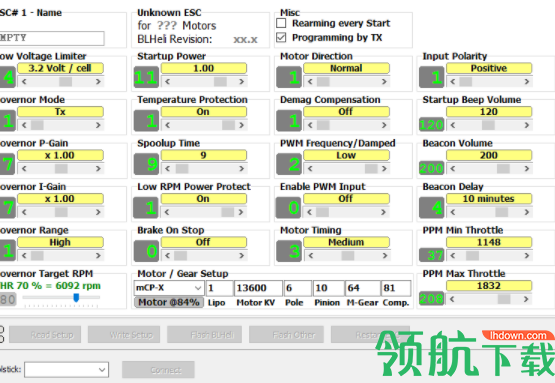Image resolution: width=555 pixels, height=383 pixels.
Task: Increase Startup Beep Volume with right arrow
Action: click(527, 125)
